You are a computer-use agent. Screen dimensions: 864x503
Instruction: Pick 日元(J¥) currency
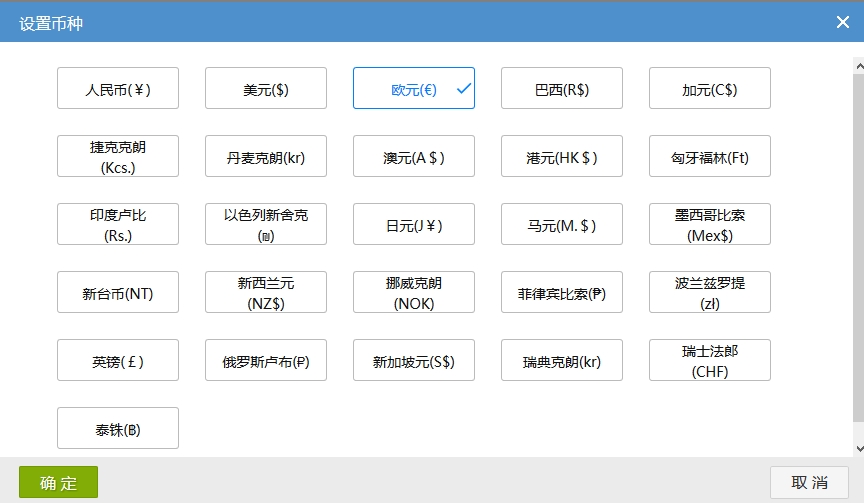pyautogui.click(x=414, y=224)
